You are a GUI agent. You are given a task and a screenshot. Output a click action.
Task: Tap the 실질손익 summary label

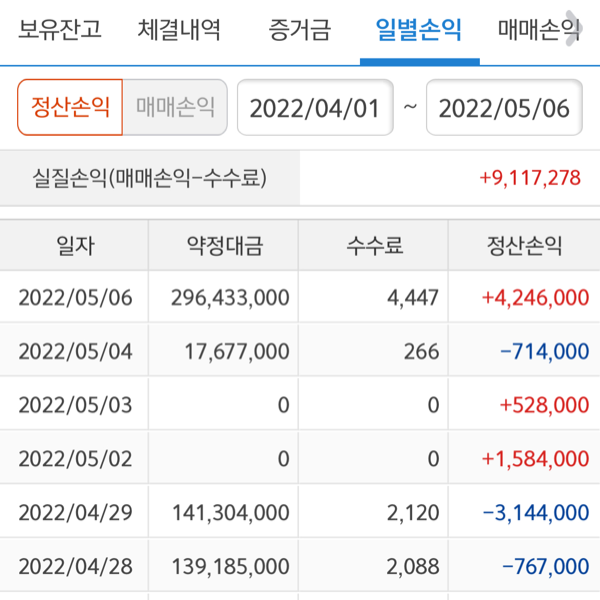150,179
